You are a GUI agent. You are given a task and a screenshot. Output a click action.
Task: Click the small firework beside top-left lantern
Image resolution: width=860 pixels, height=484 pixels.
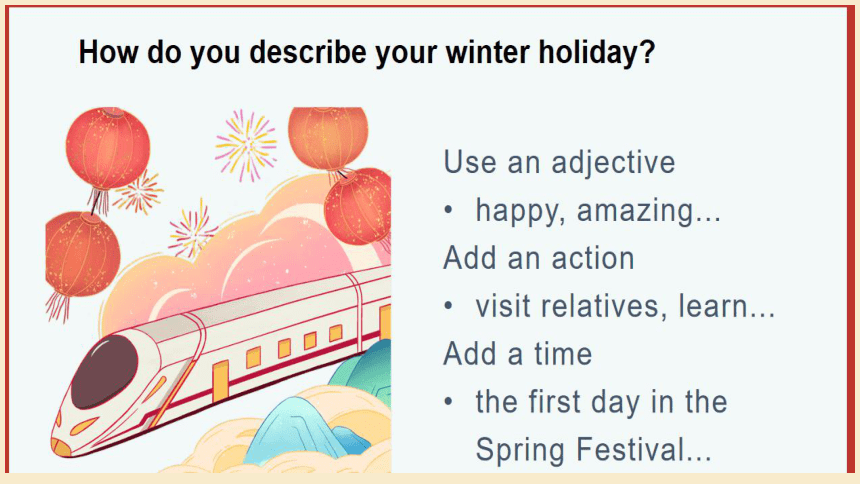pos(138,192)
